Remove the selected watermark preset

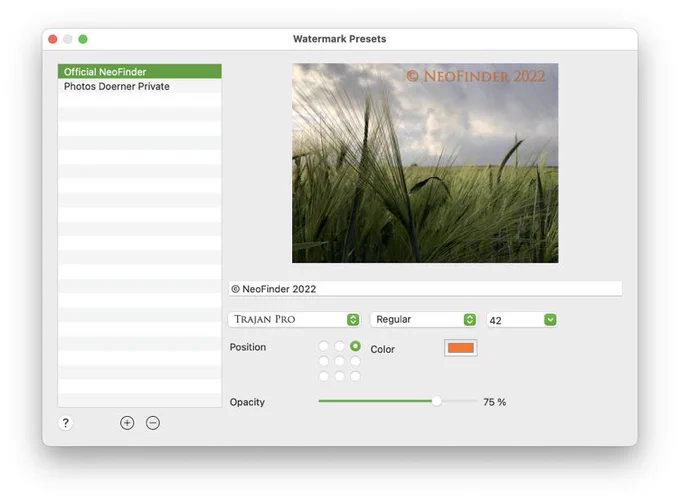coord(153,423)
